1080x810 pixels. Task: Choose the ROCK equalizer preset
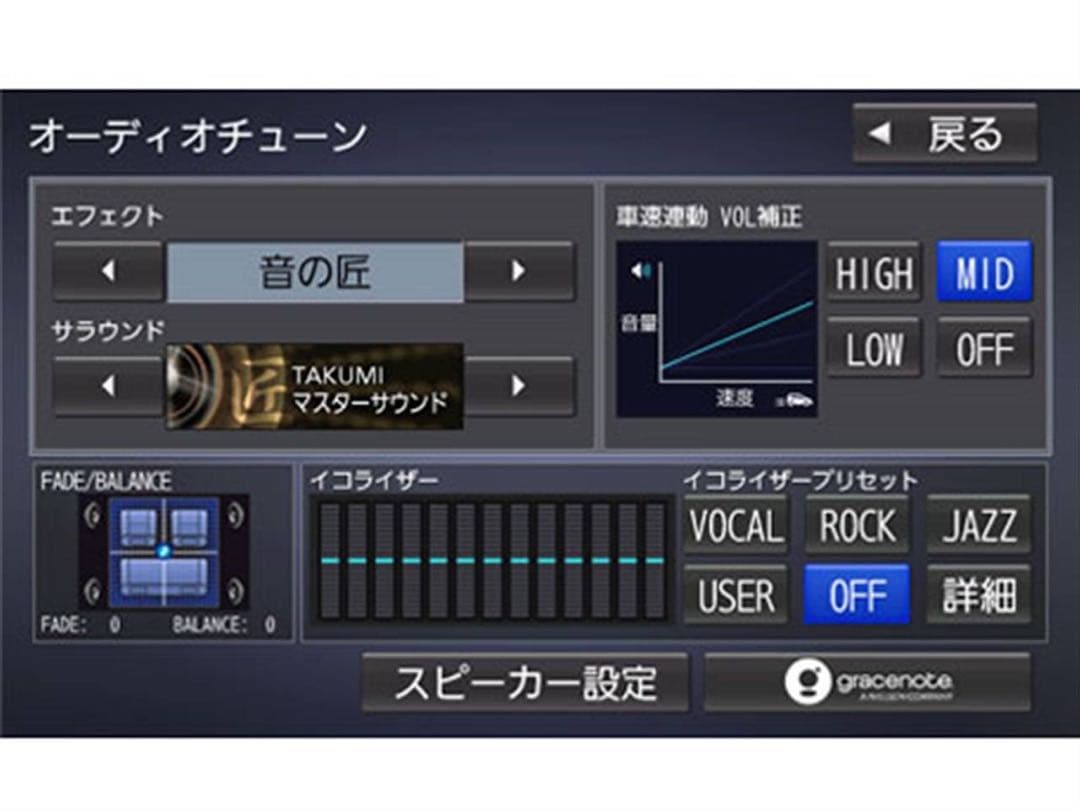[x=857, y=526]
